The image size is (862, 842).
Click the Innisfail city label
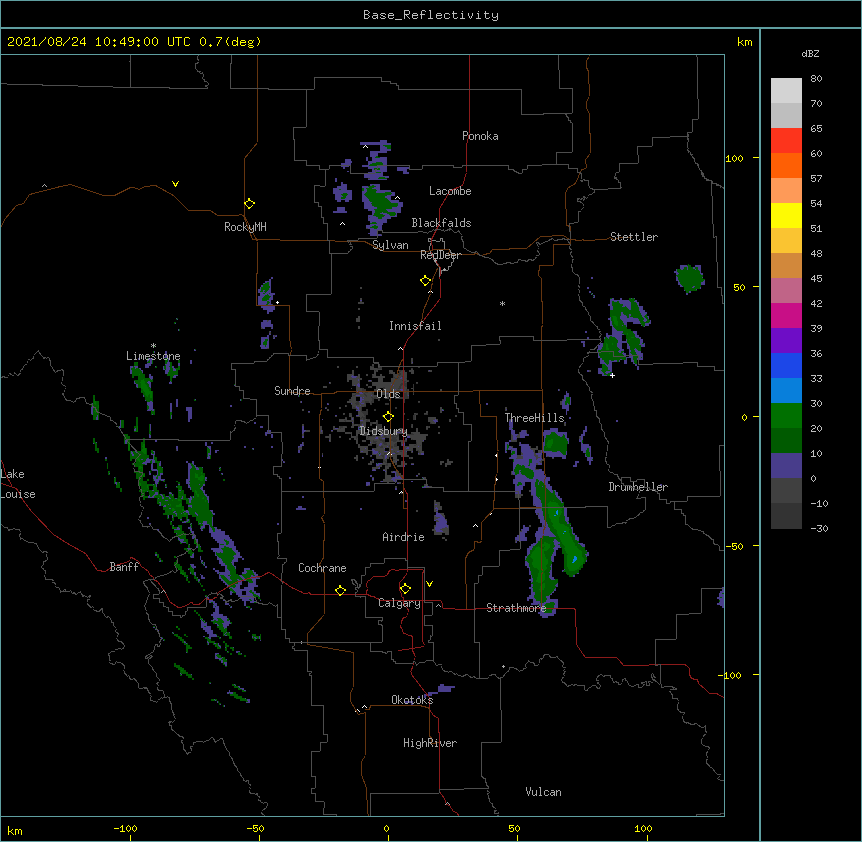(415, 326)
